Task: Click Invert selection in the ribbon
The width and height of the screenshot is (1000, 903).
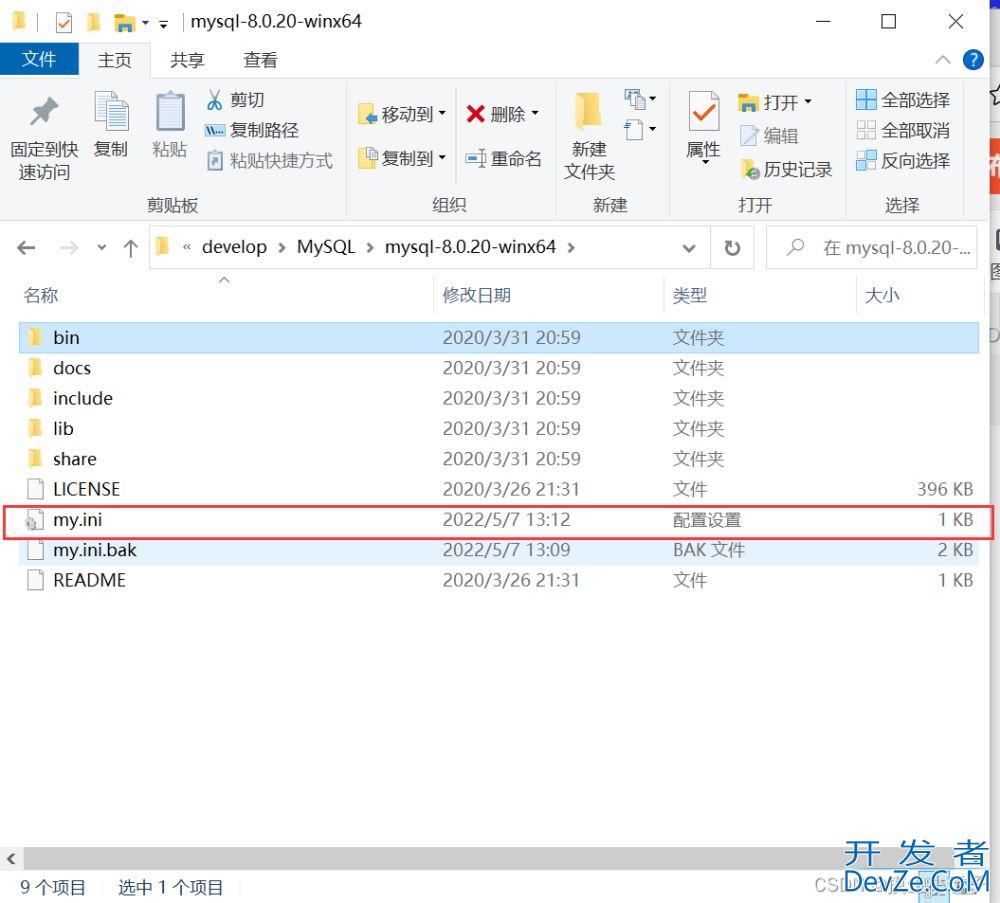Action: (x=902, y=161)
